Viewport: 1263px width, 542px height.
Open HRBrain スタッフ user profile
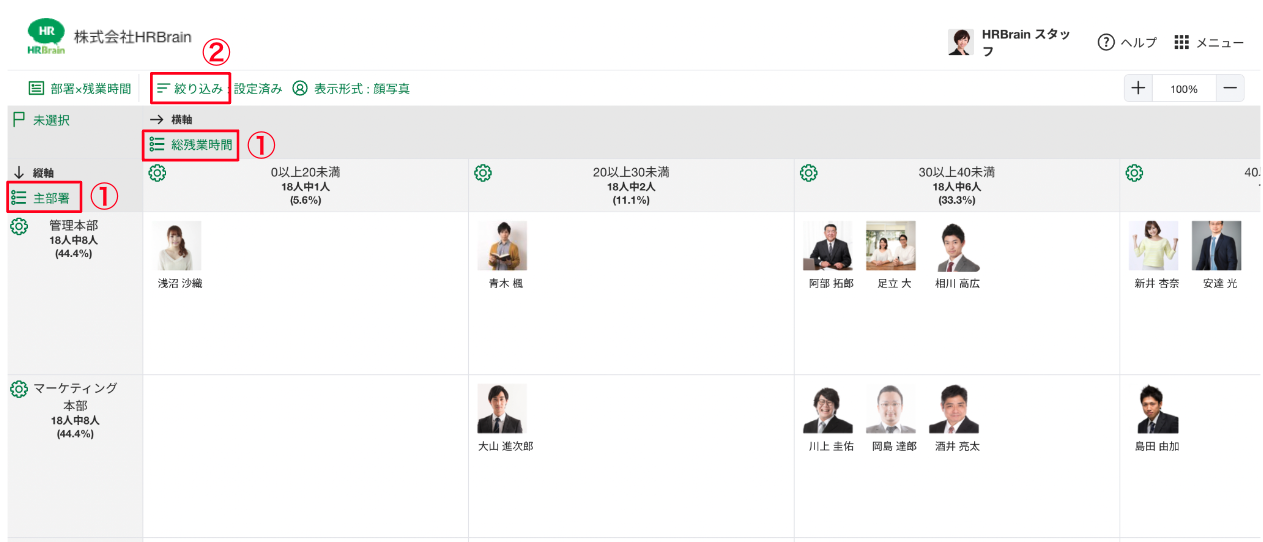1012,42
